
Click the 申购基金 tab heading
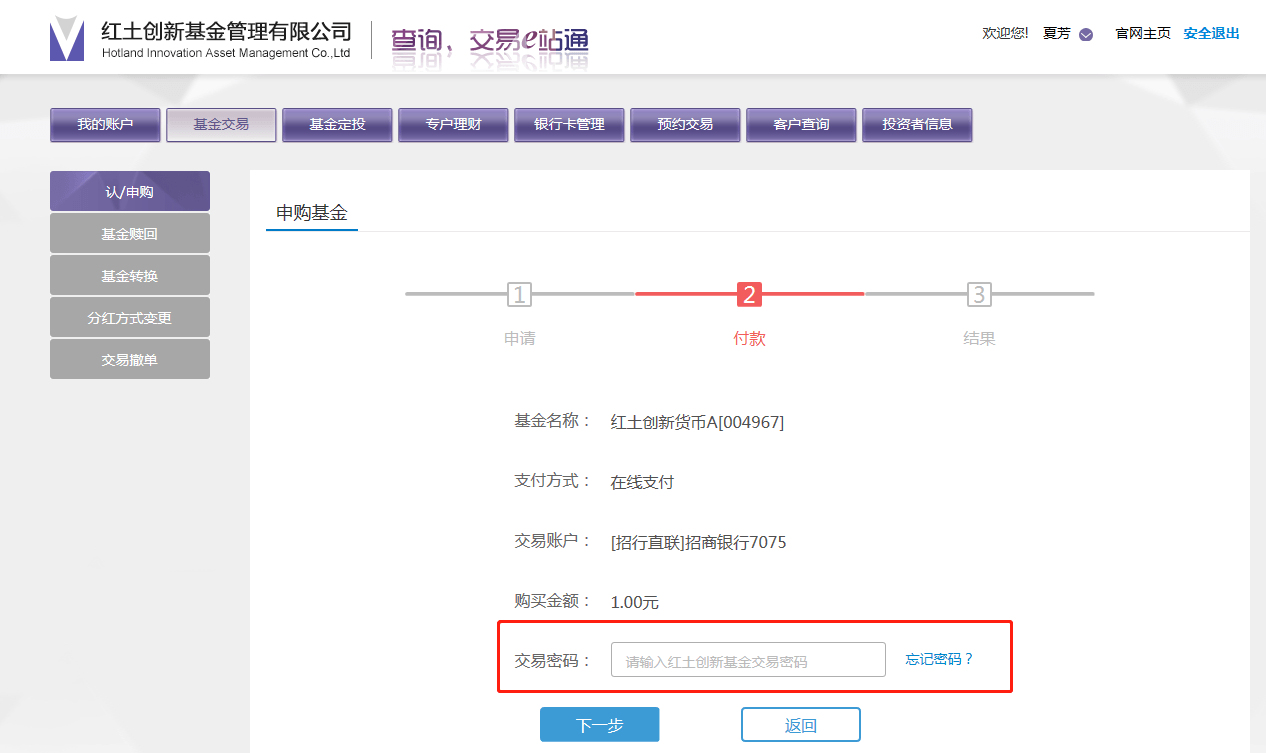click(x=312, y=213)
